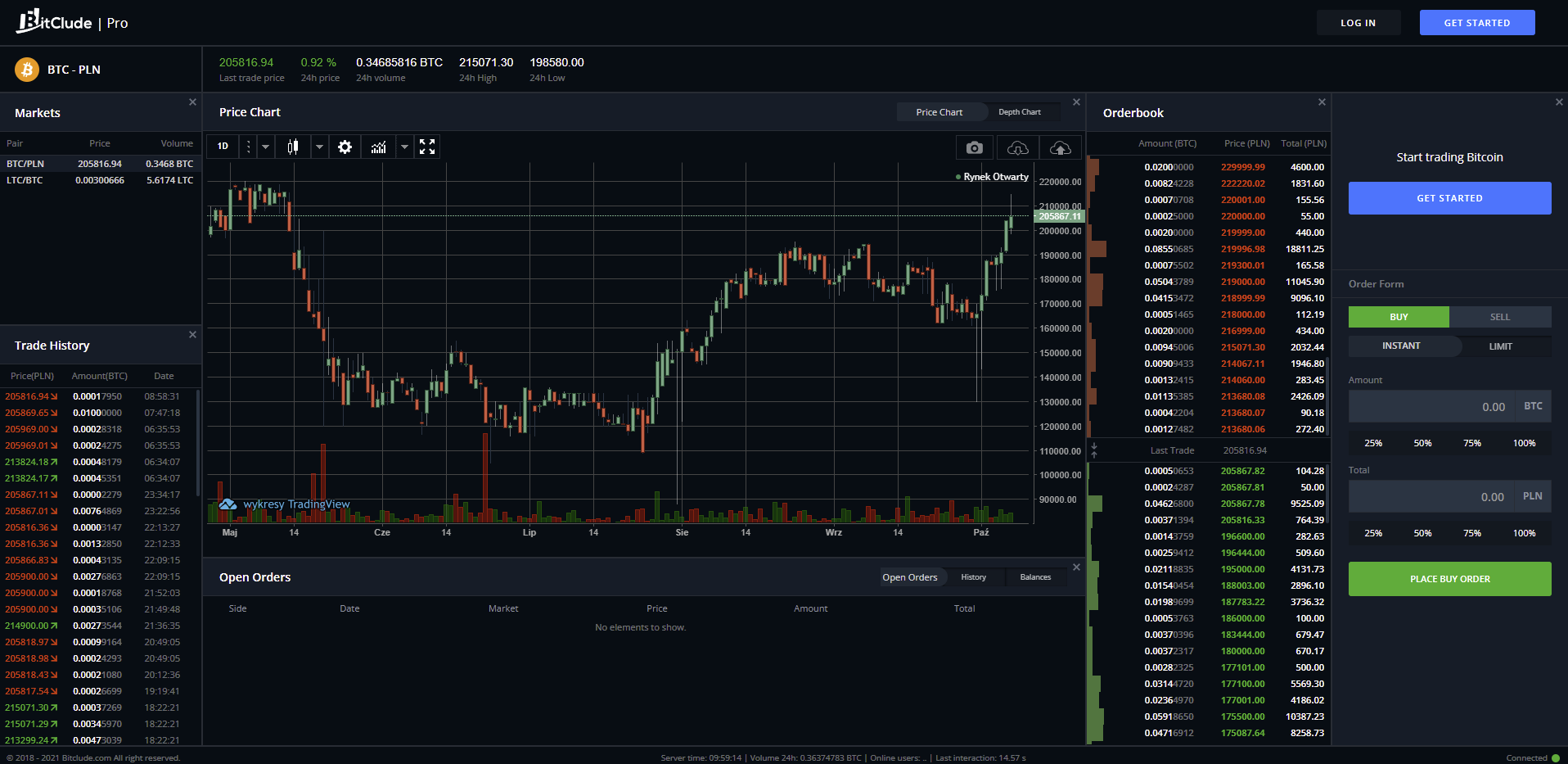The width and height of the screenshot is (1568, 764).
Task: Click the candlestick chart style icon
Action: pos(293,147)
